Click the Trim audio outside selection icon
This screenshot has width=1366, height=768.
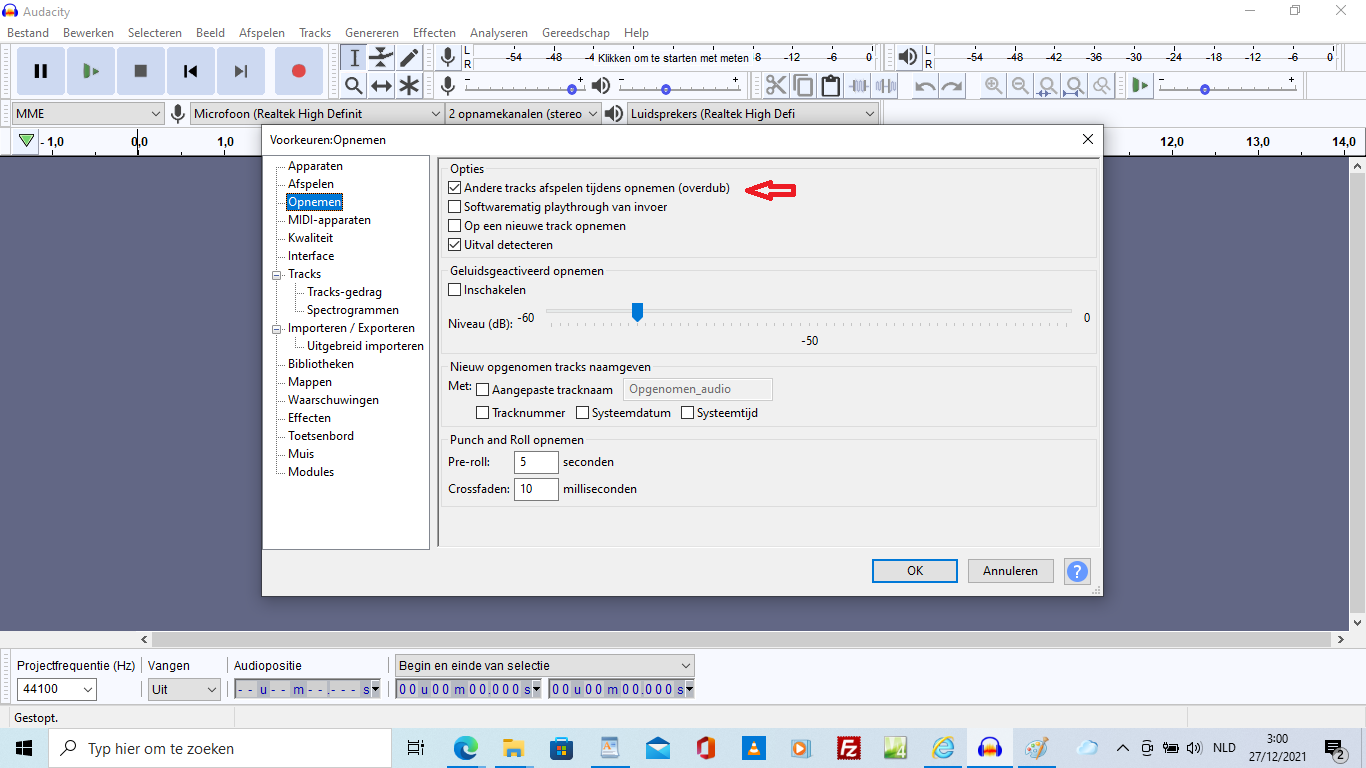(x=858, y=86)
